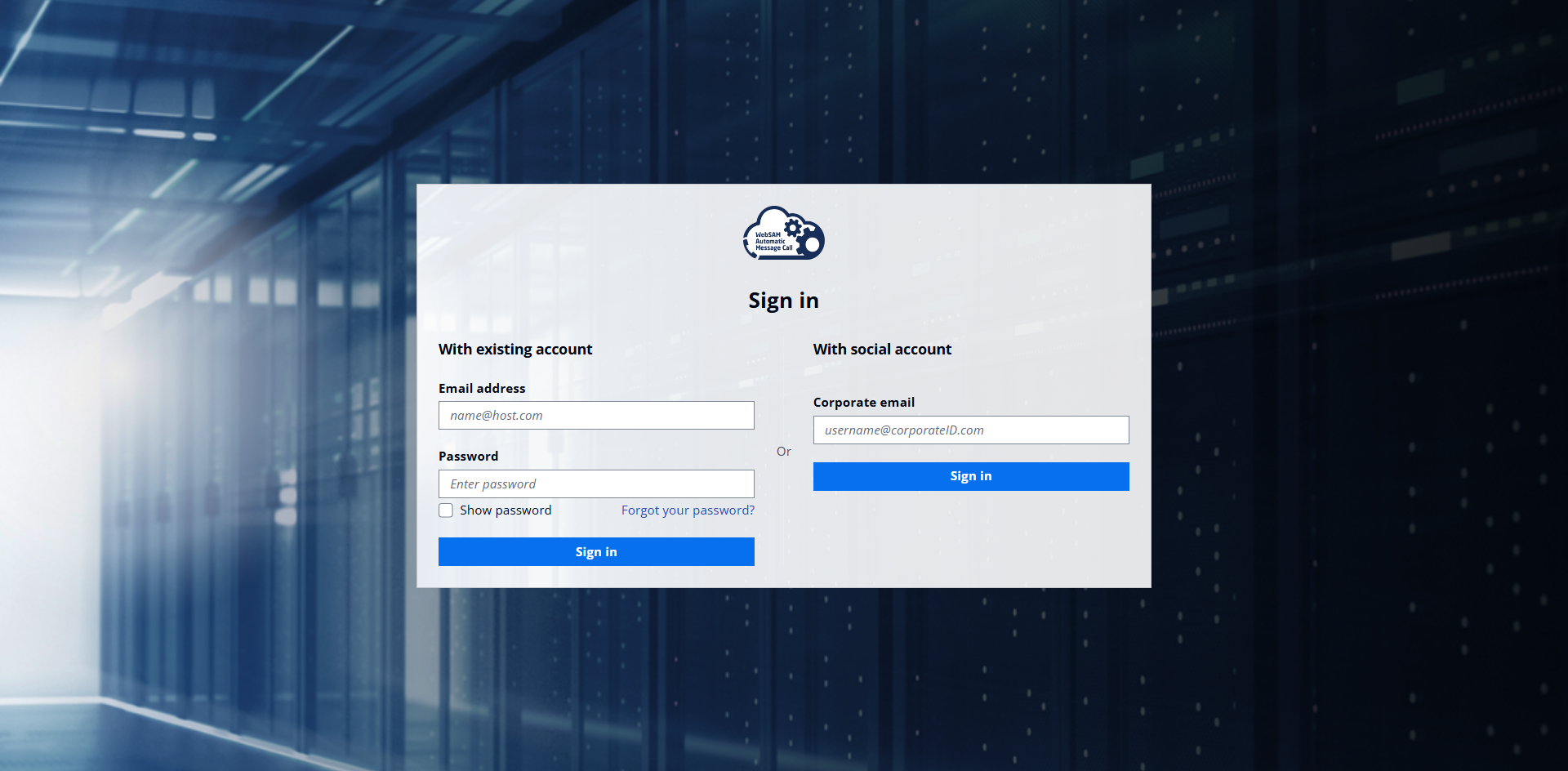The image size is (1568, 771).
Task: Enable the Show password checkbox
Action: click(x=446, y=510)
